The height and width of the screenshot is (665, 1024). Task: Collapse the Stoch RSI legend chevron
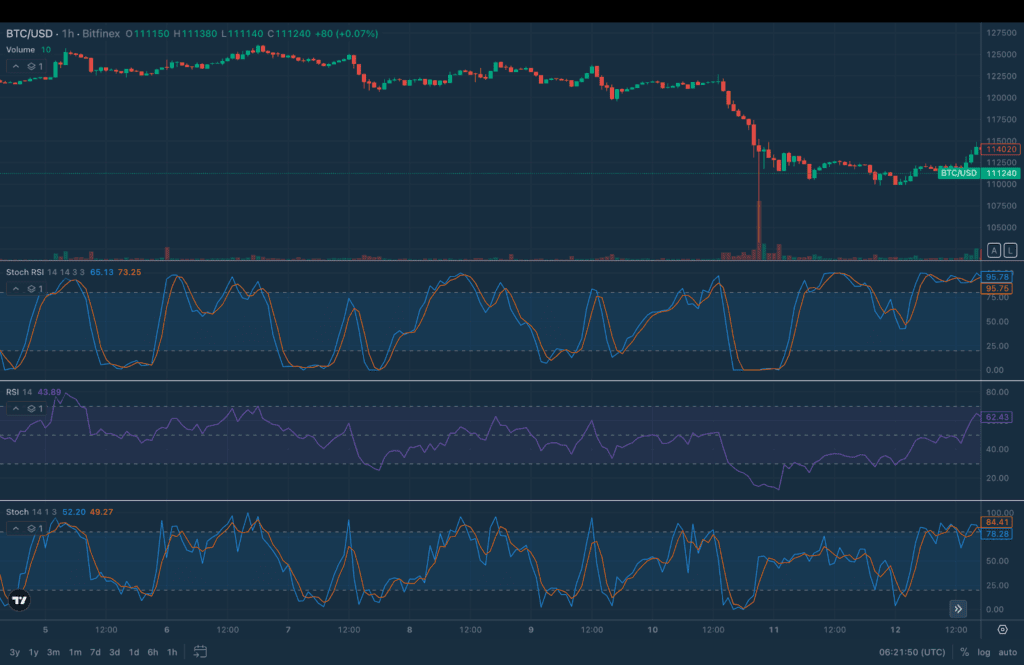(x=15, y=288)
